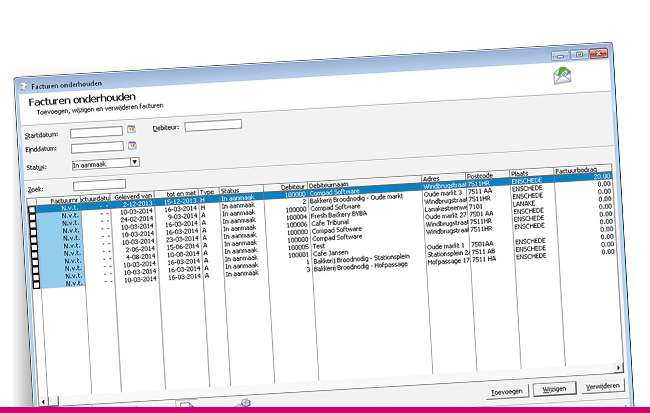
Task: Click the '4-08-2014' delivery date cell
Action: pyautogui.click(x=140, y=256)
